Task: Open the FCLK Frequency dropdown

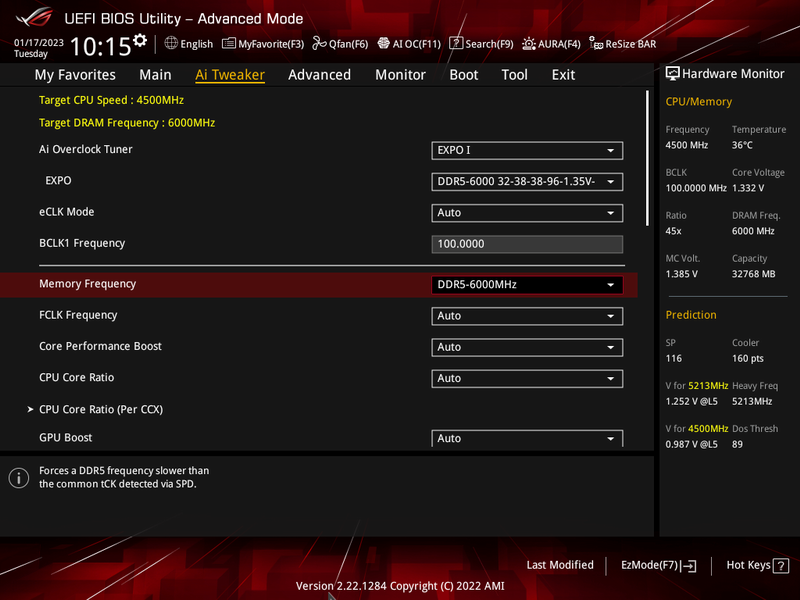Action: coord(527,316)
